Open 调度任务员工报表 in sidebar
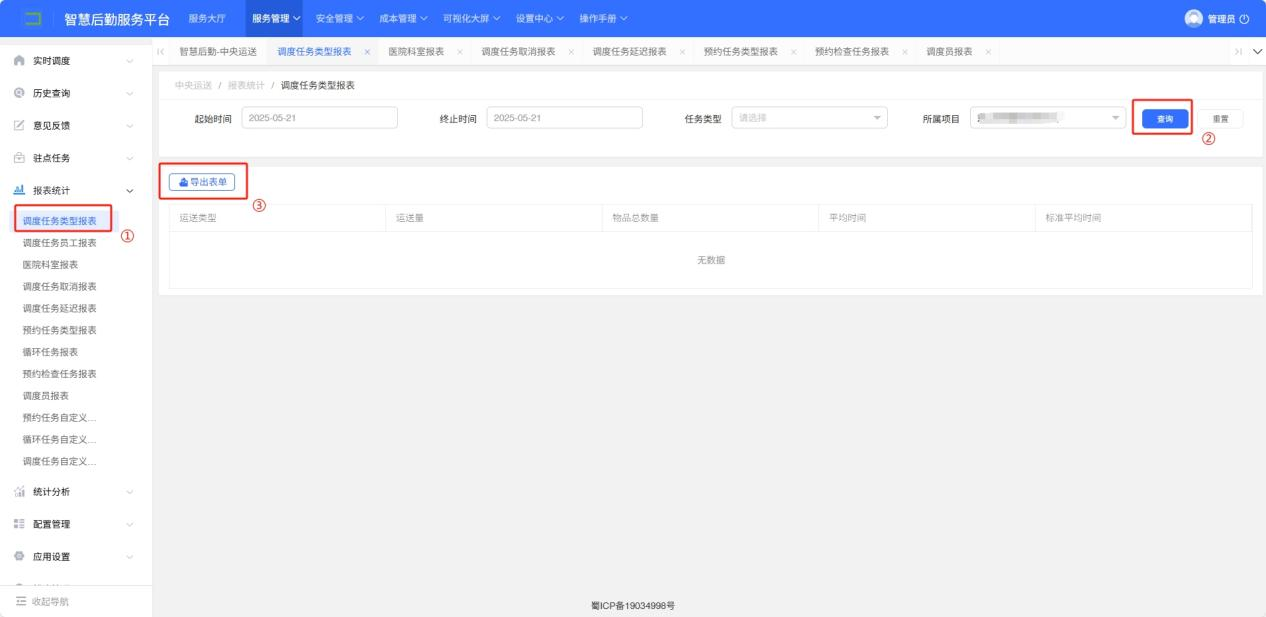The image size is (1266, 617). coord(60,243)
